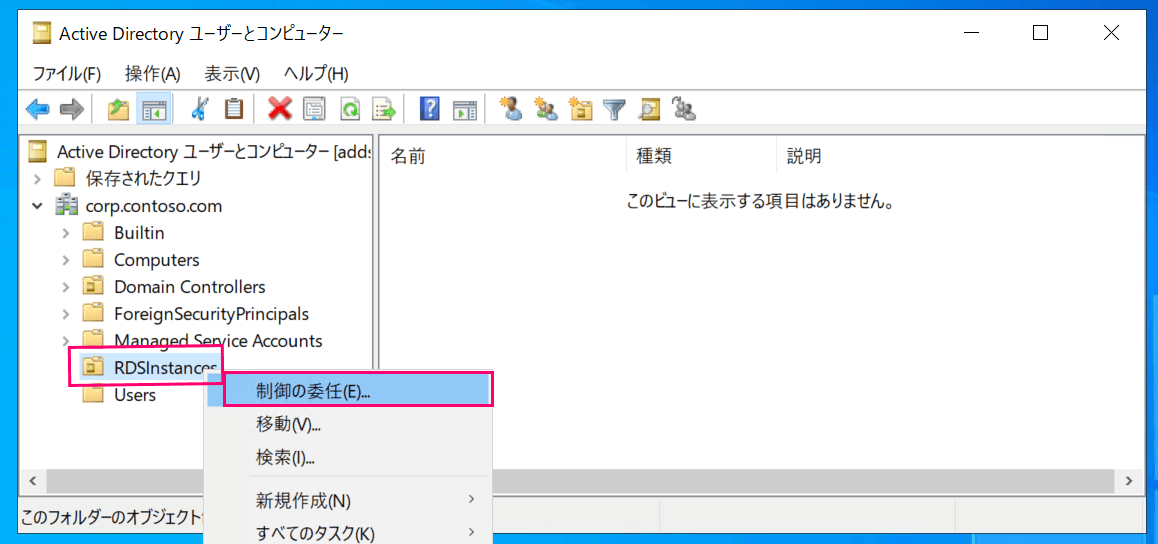Toggle the Show/Hide Console Tree icon
The height and width of the screenshot is (544, 1158).
(154, 110)
